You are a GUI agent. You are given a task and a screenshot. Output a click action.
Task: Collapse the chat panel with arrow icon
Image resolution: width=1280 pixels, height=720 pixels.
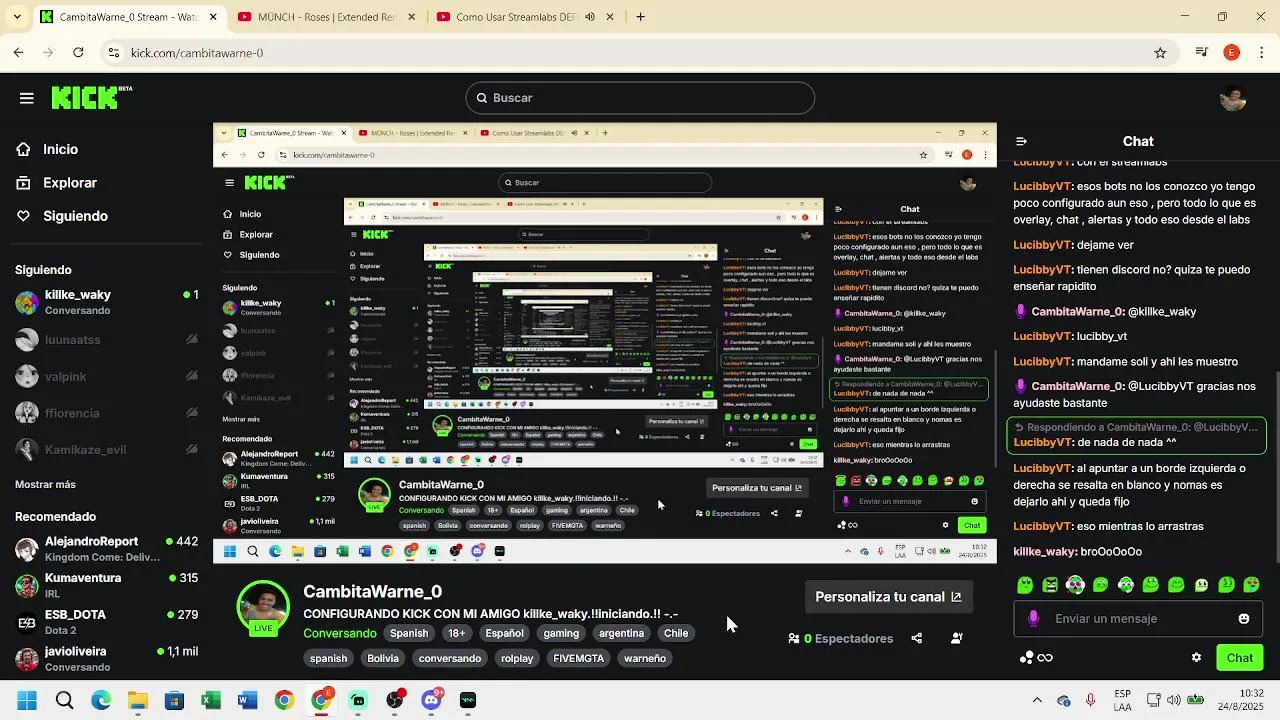click(x=1020, y=142)
